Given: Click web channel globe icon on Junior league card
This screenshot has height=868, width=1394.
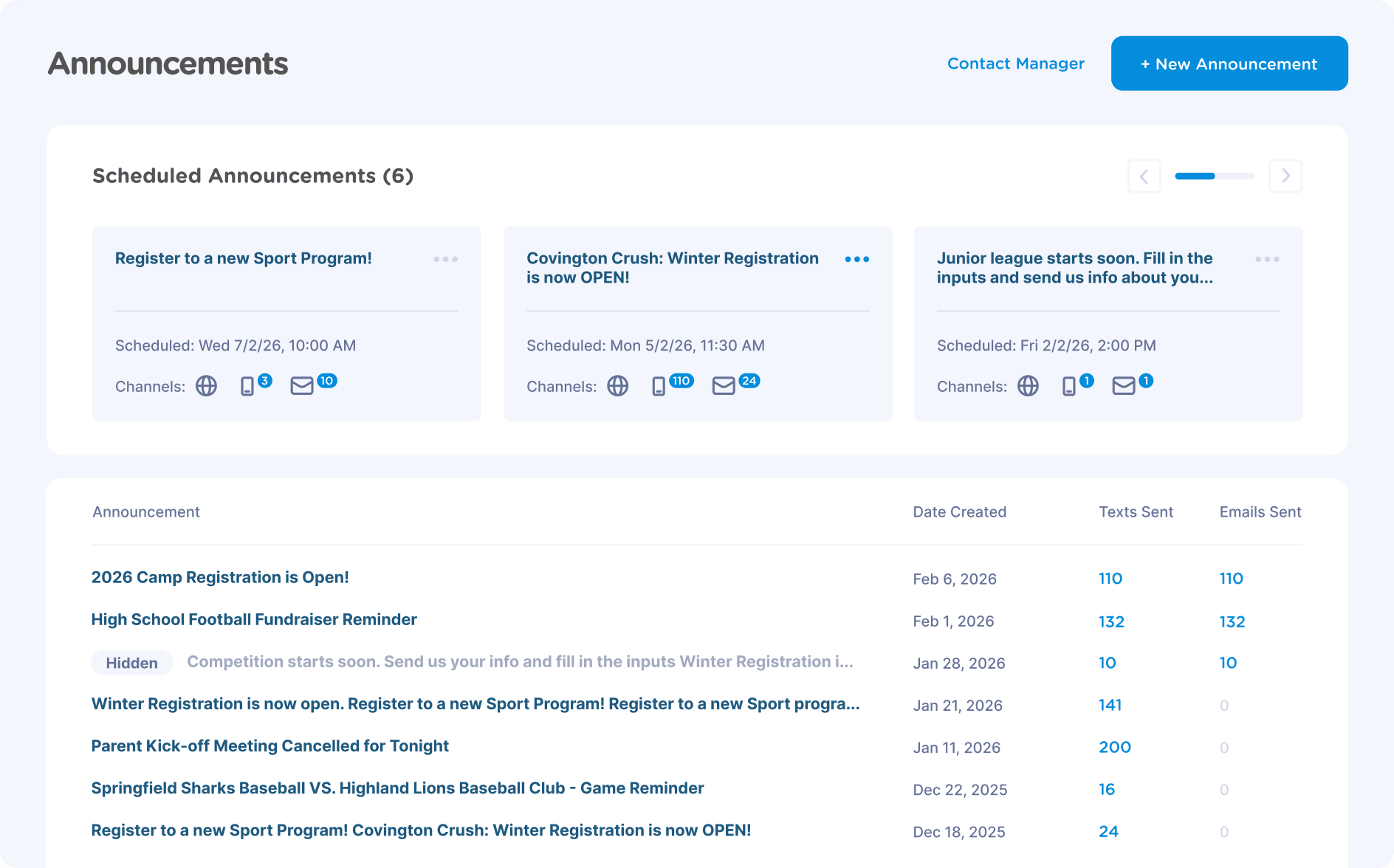Looking at the screenshot, I should [1029, 386].
